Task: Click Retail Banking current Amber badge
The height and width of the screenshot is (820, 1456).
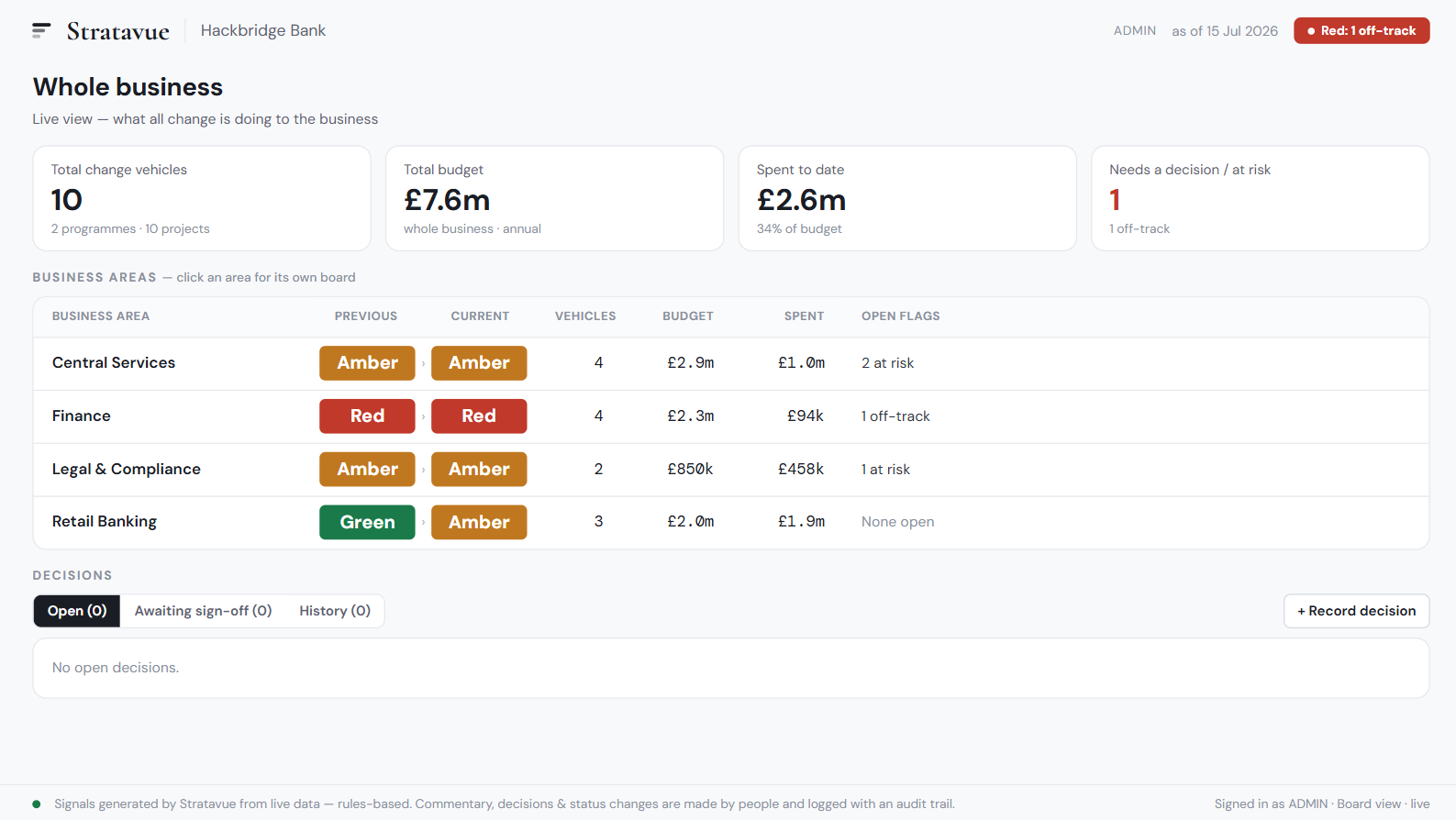Action: point(479,522)
